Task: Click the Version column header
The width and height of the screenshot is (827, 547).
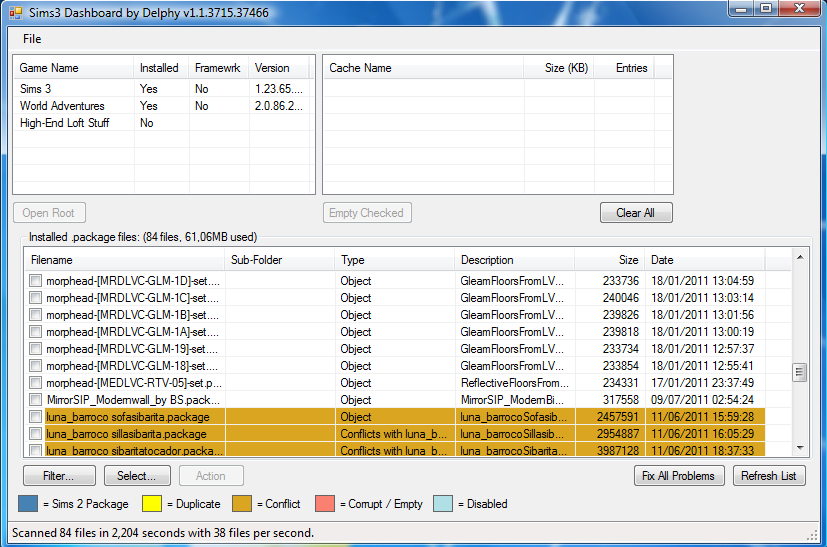Action: (x=278, y=68)
